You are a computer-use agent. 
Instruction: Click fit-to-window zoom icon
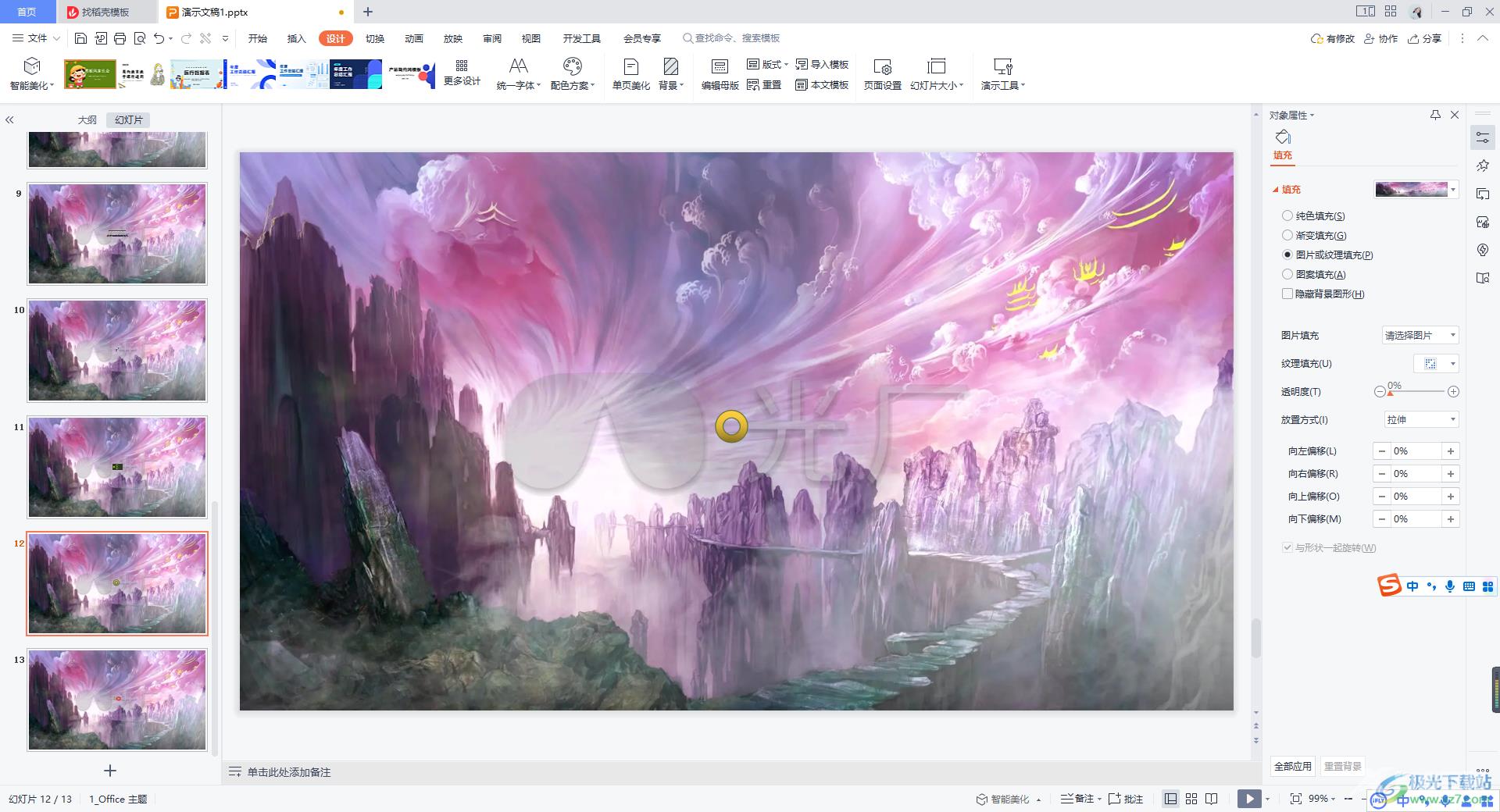[1296, 799]
